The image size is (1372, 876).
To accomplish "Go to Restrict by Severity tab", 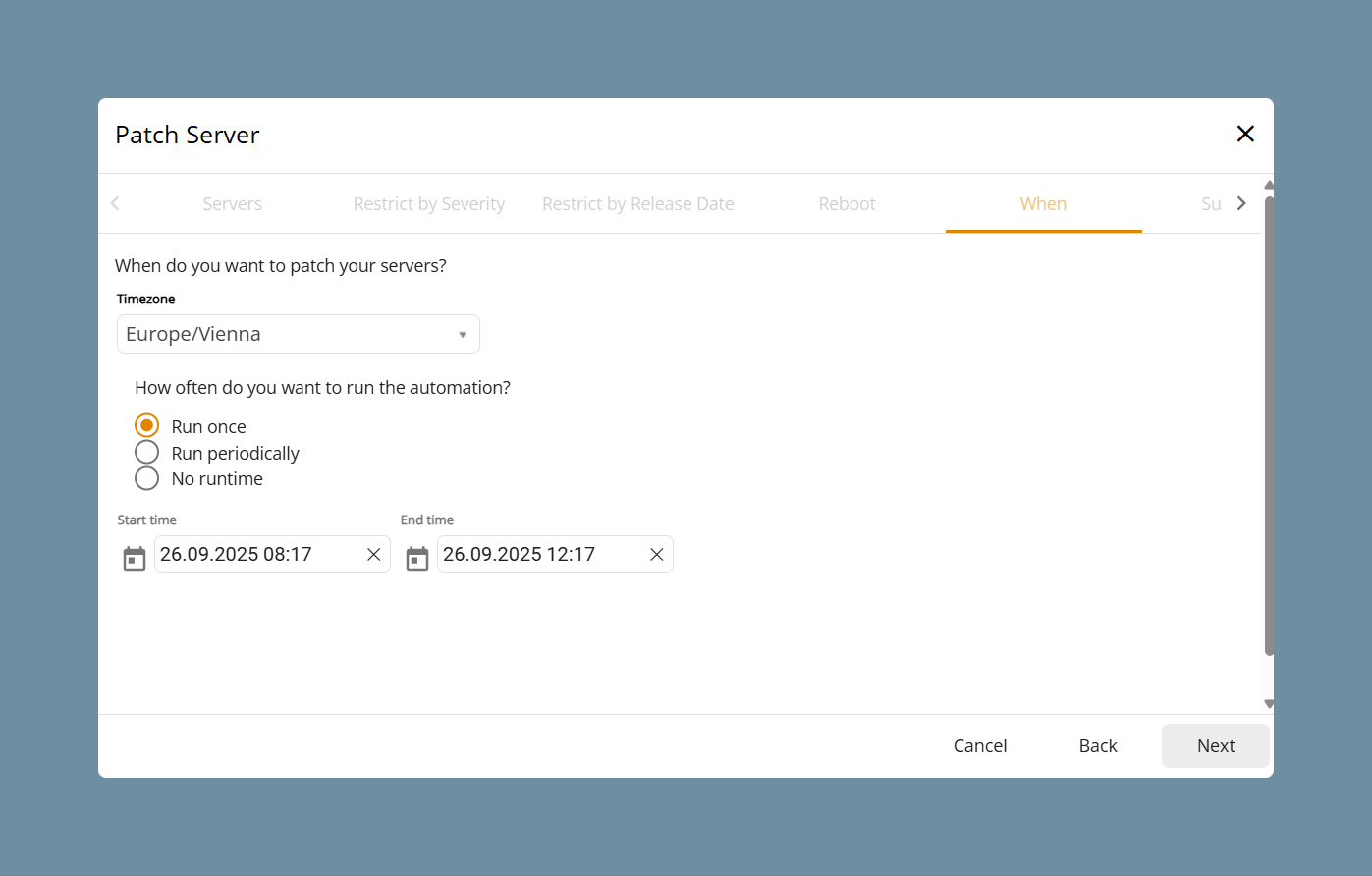I will click(429, 203).
